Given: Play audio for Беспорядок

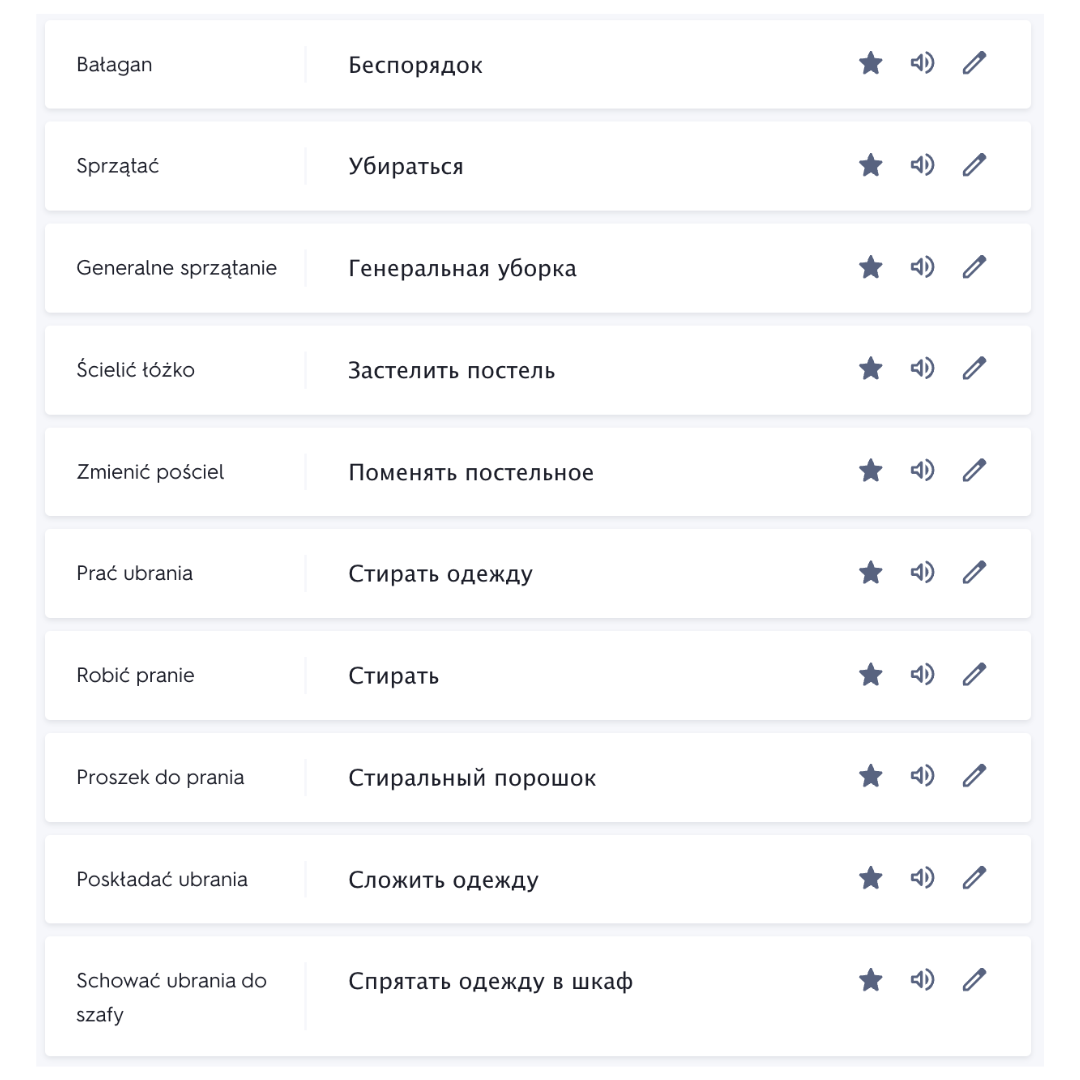Looking at the screenshot, I should [x=922, y=63].
